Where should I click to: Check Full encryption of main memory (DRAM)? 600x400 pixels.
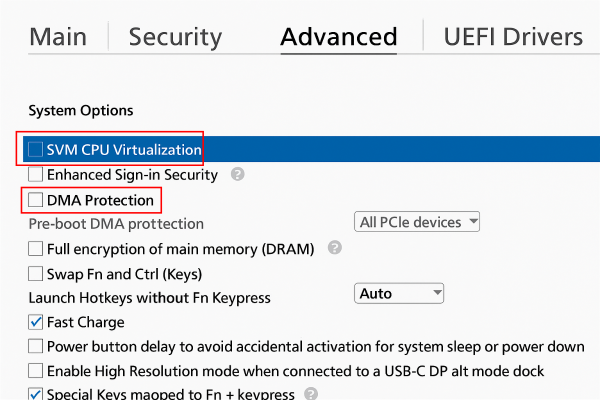[x=36, y=248]
